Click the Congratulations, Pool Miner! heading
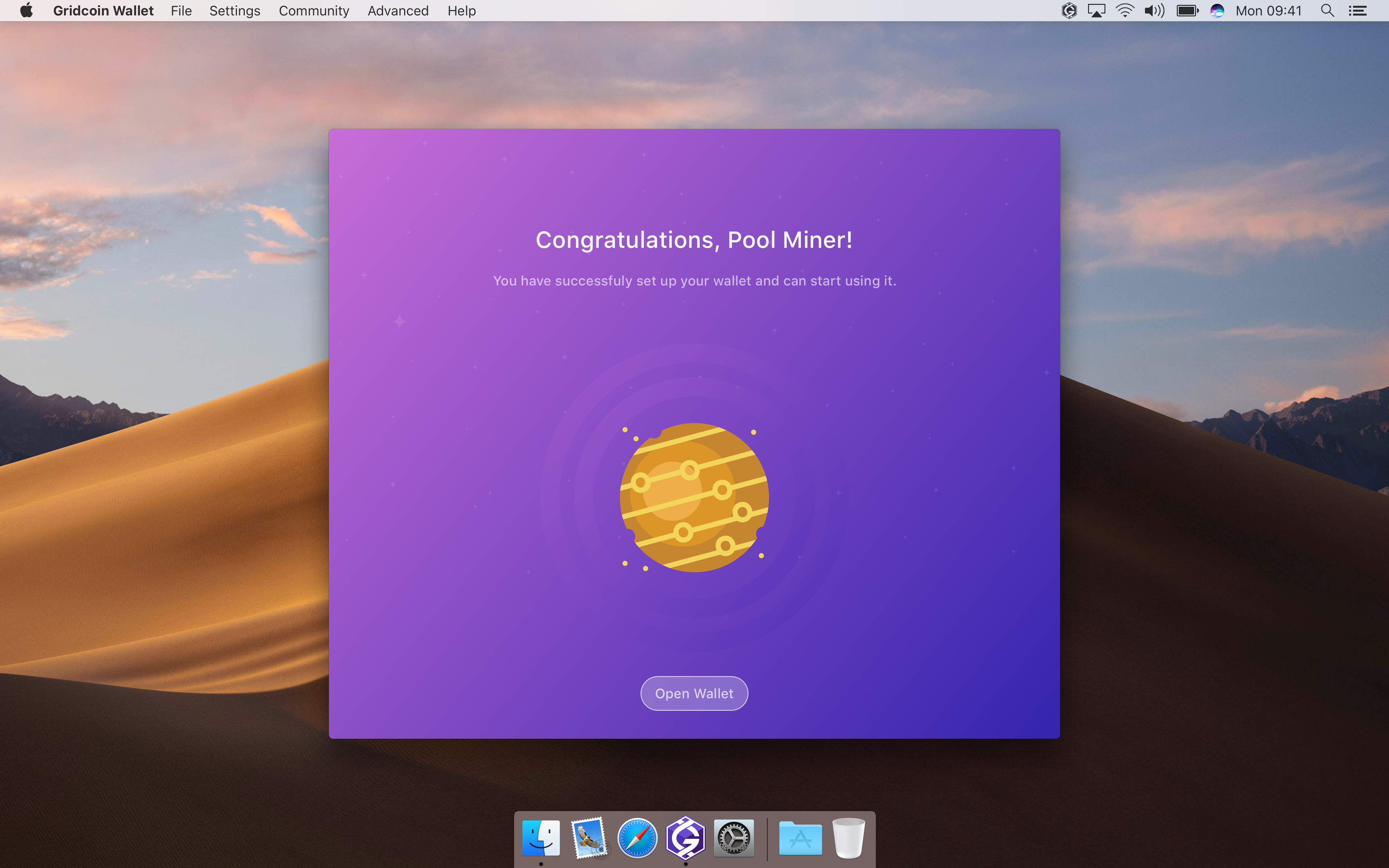Viewport: 1389px width, 868px height. point(694,240)
